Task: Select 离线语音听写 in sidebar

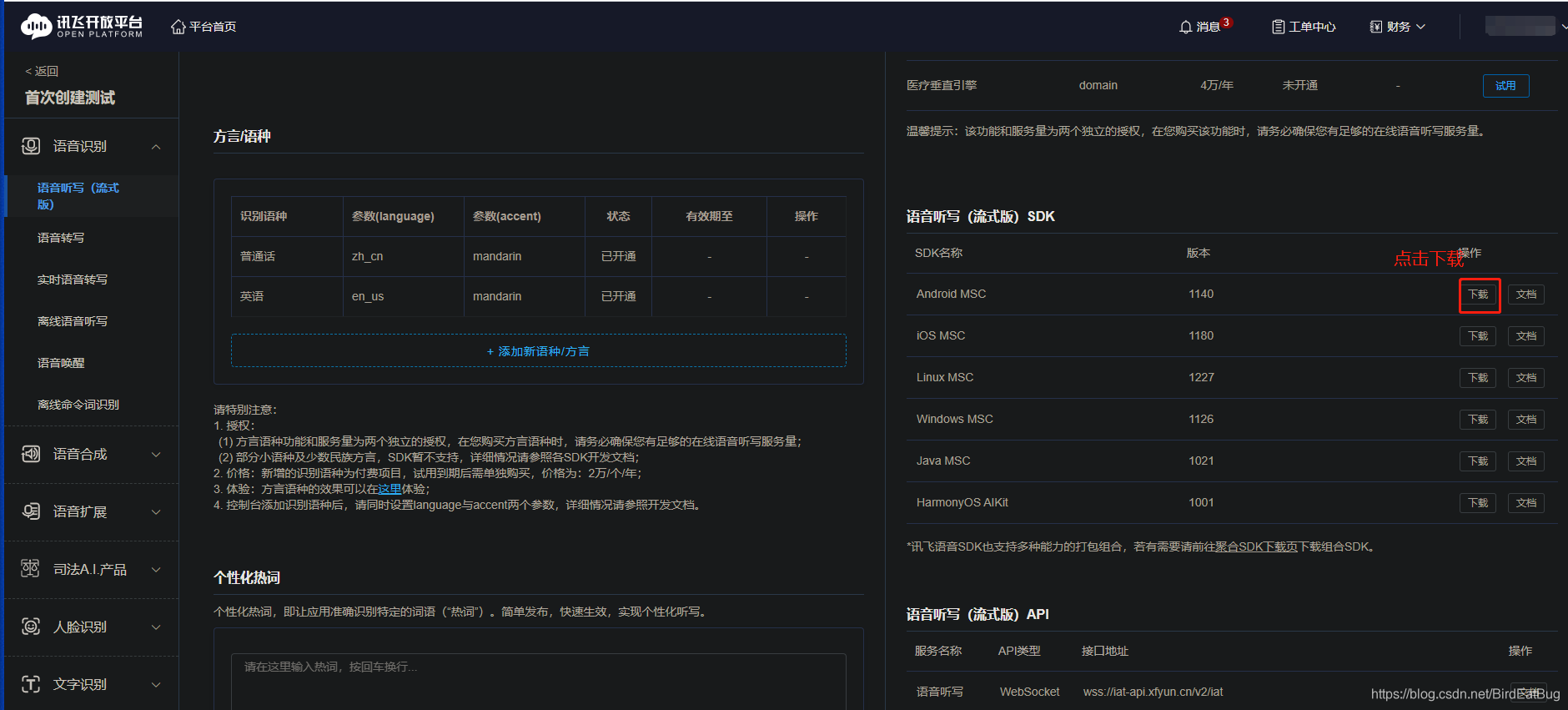Action: (x=73, y=321)
